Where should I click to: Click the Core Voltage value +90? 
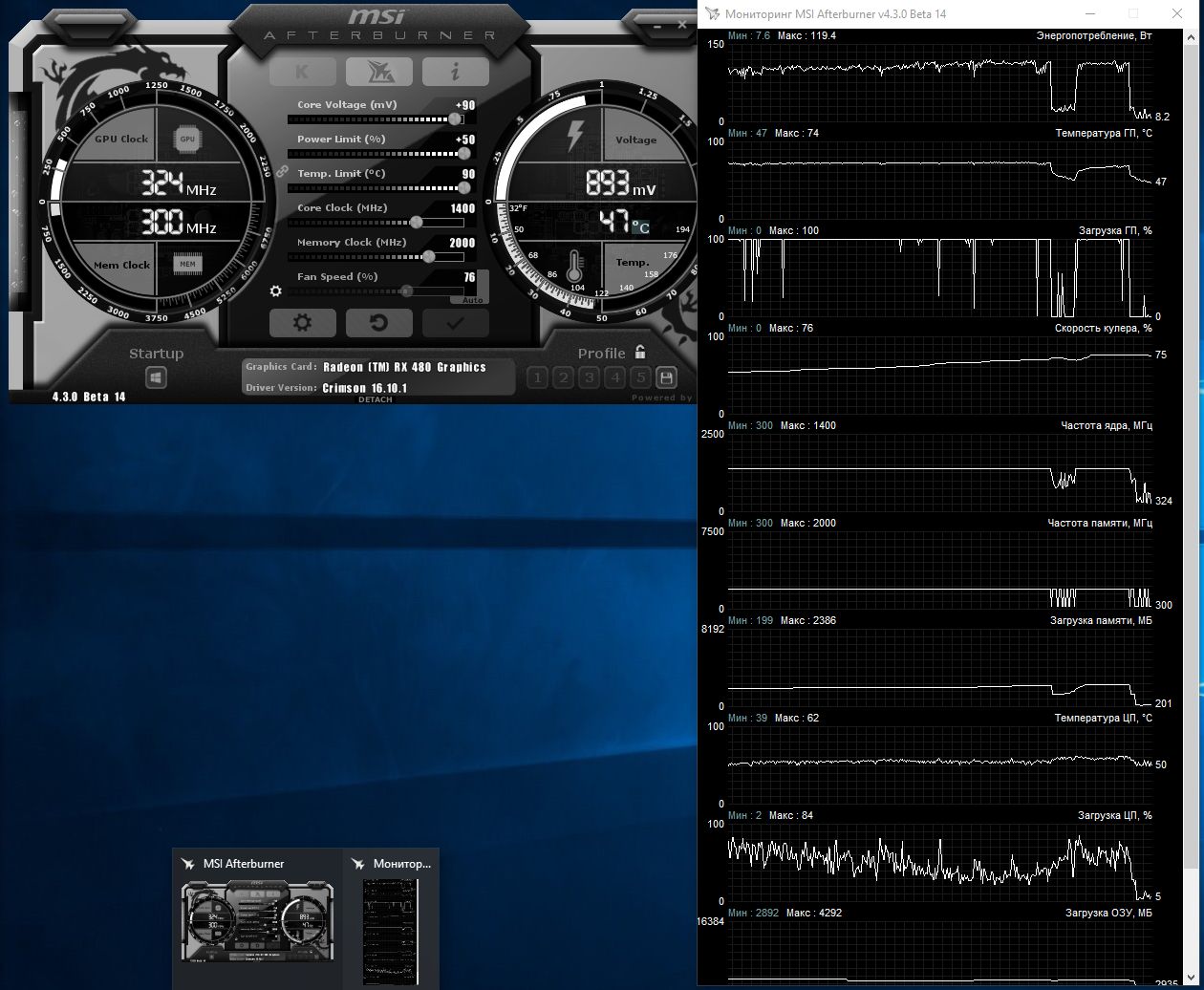(x=465, y=105)
